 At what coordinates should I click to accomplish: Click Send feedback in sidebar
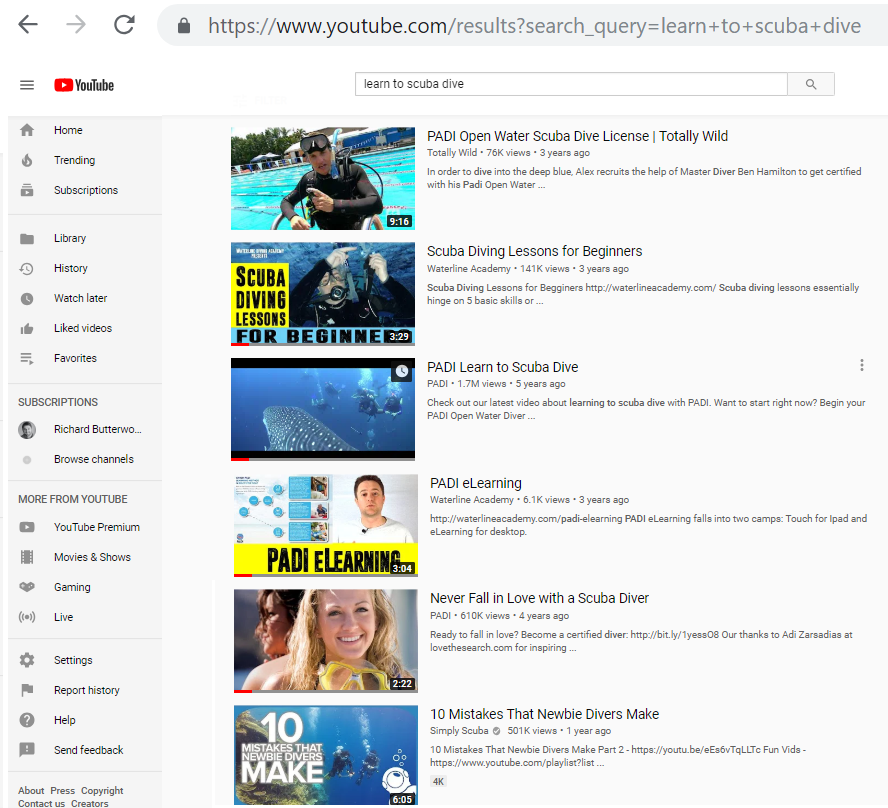[88, 750]
